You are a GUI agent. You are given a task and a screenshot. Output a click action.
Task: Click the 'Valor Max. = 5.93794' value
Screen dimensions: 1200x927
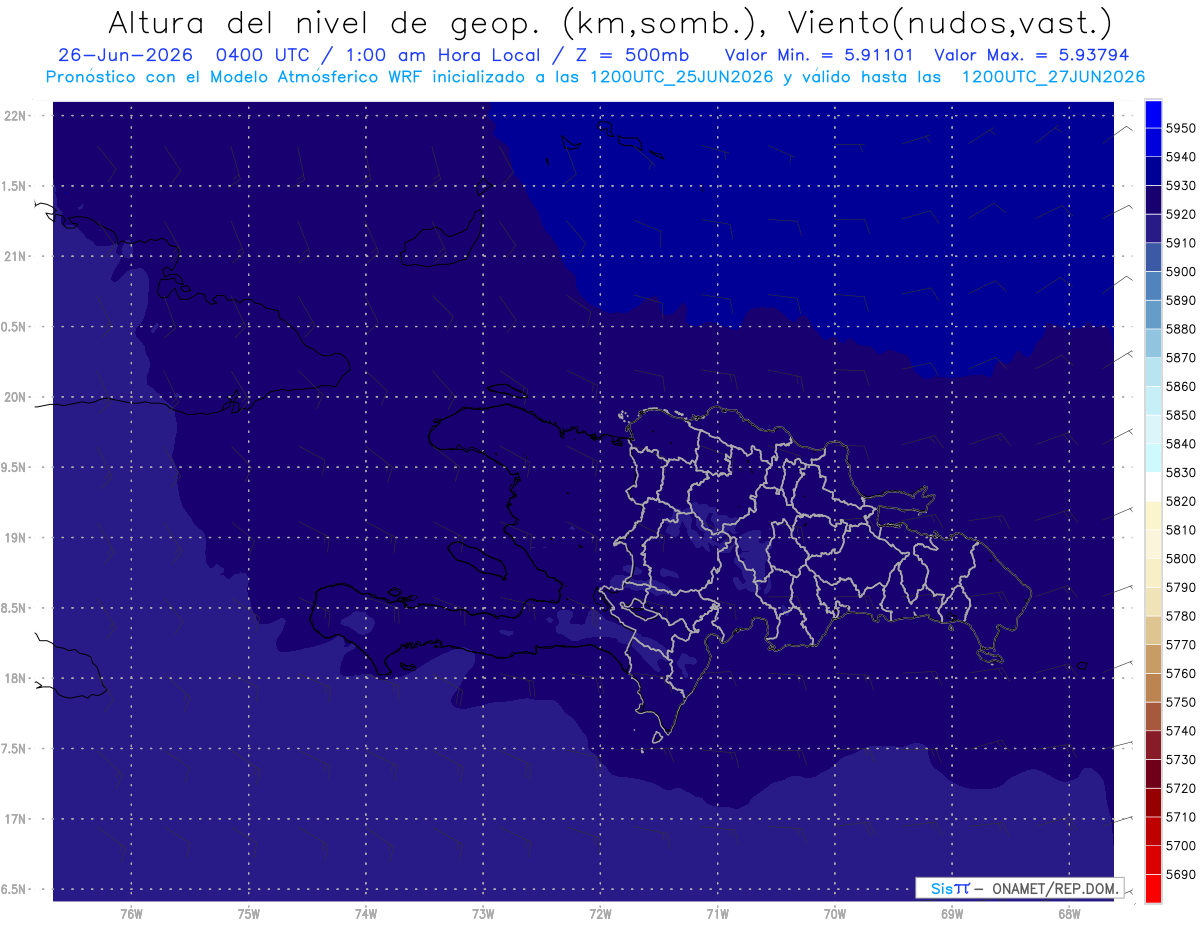pos(1031,55)
